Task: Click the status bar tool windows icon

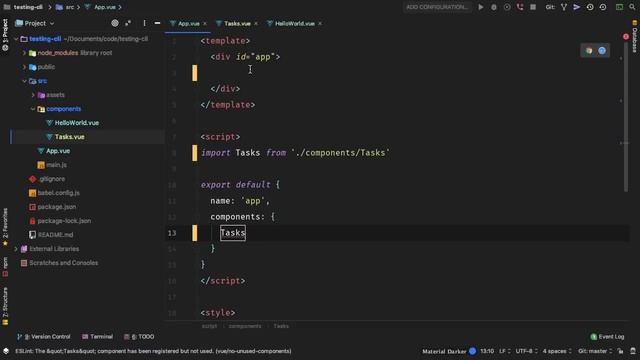Action: (6, 351)
